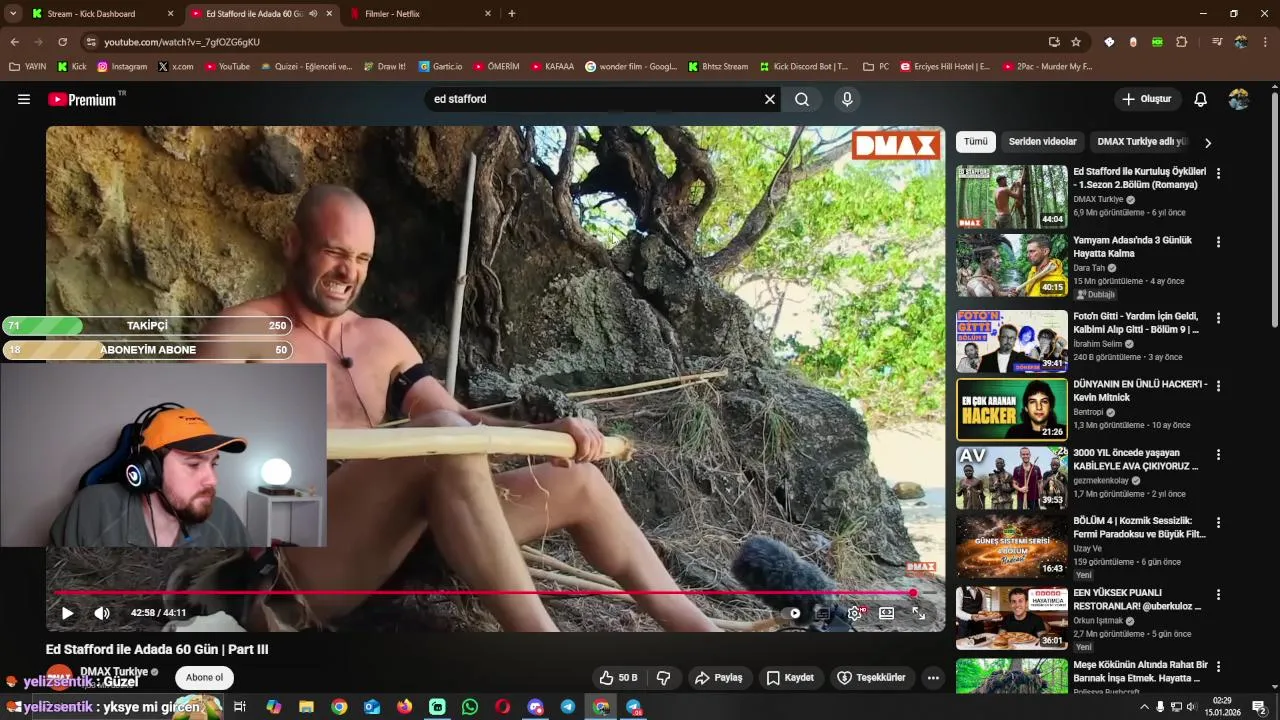Open YouTube notifications bell
This screenshot has height=720, width=1280.
[1200, 99]
